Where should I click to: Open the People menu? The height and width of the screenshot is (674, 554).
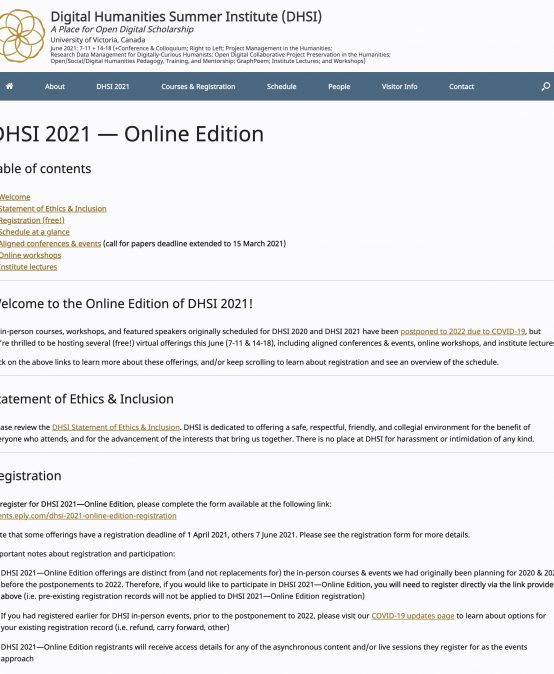pyautogui.click(x=339, y=86)
